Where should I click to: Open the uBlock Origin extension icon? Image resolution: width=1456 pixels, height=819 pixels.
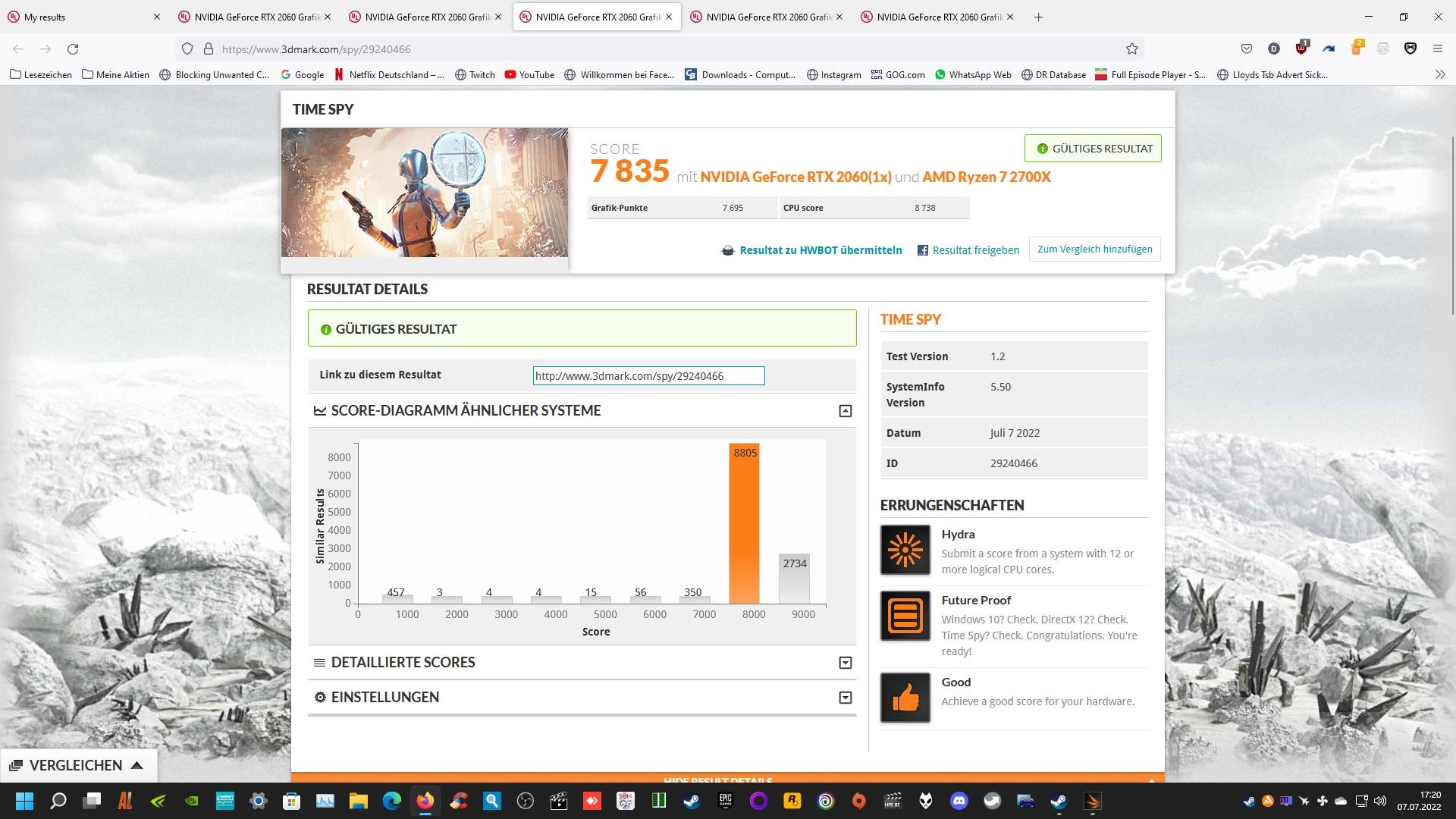[x=1301, y=48]
